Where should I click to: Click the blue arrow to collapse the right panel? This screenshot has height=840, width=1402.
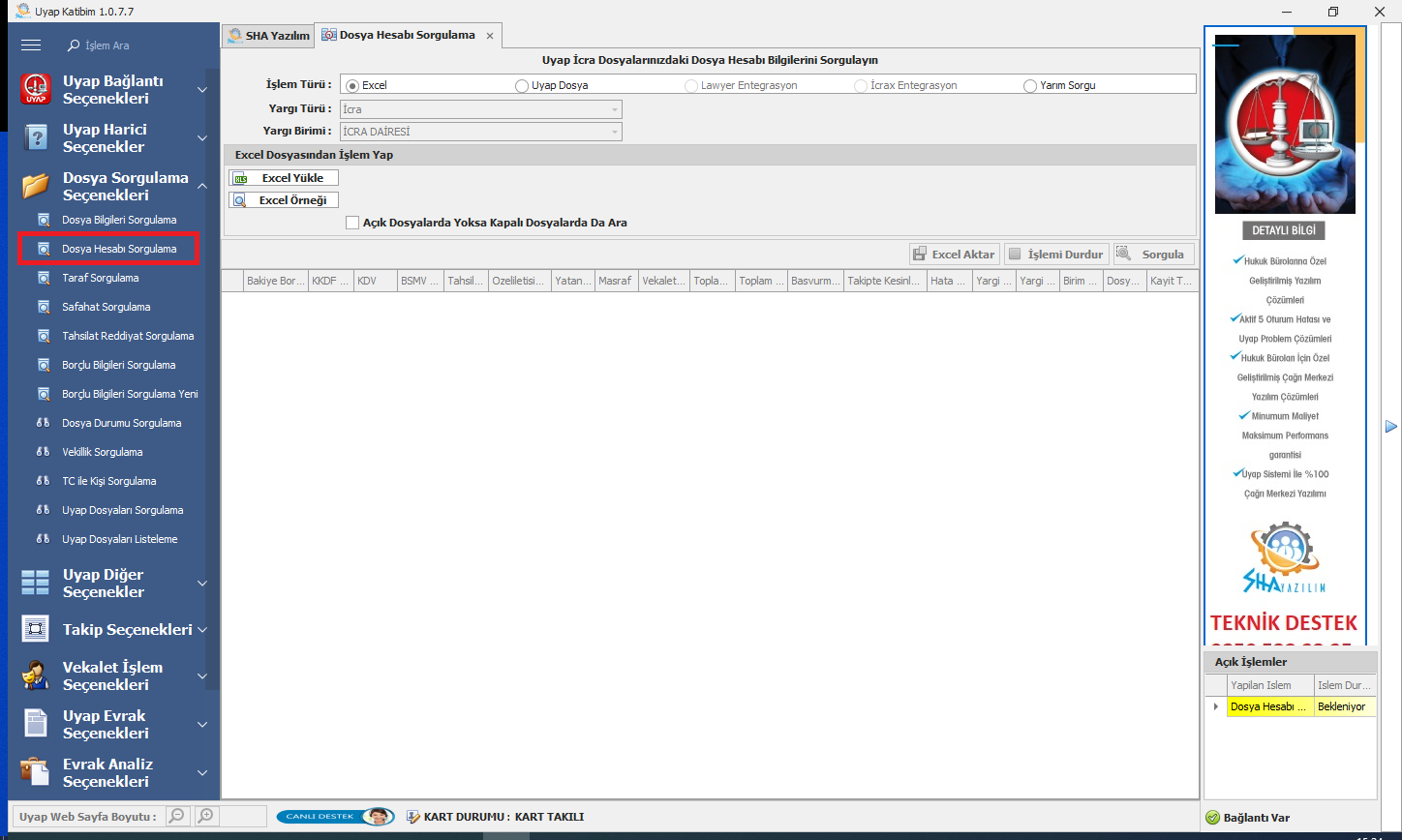coord(1391,426)
